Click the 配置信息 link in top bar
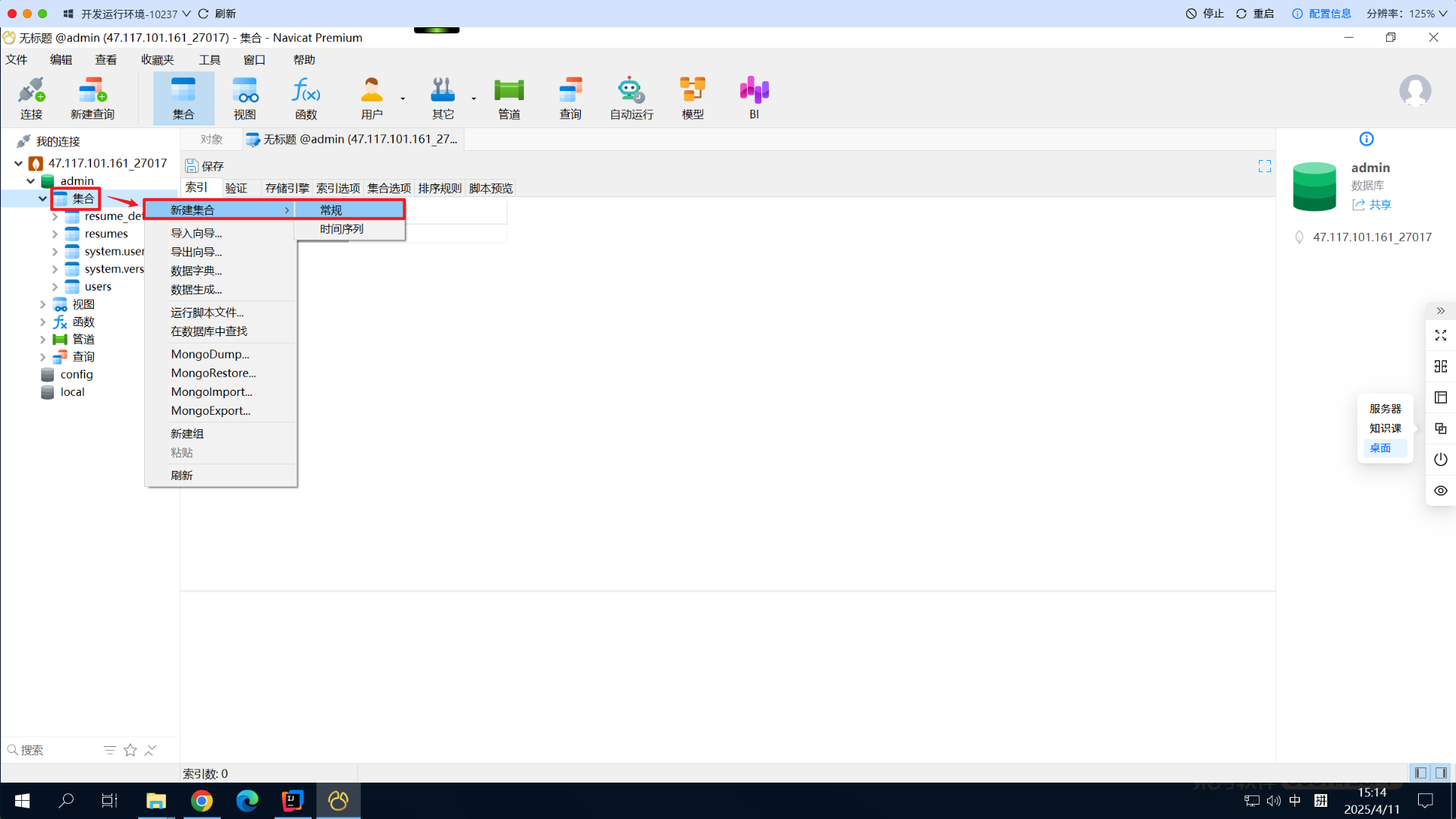The height and width of the screenshot is (819, 1456). pyautogui.click(x=1322, y=14)
